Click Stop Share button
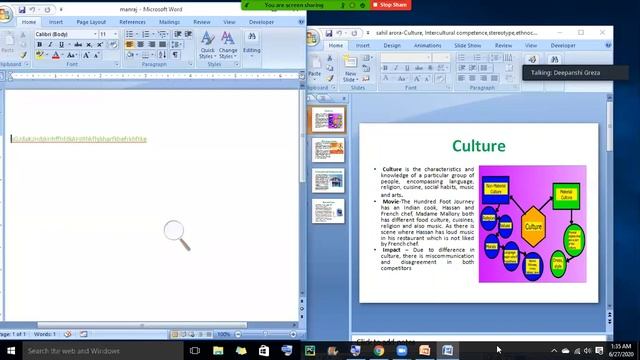 click(x=390, y=5)
